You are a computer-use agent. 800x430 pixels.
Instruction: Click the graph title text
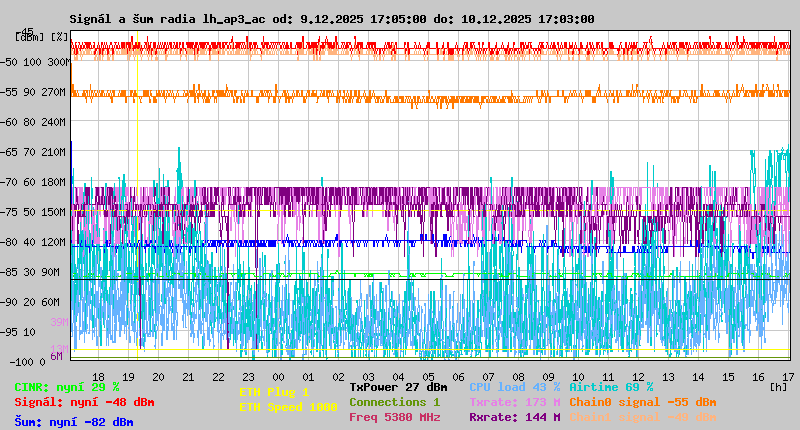pos(331,19)
